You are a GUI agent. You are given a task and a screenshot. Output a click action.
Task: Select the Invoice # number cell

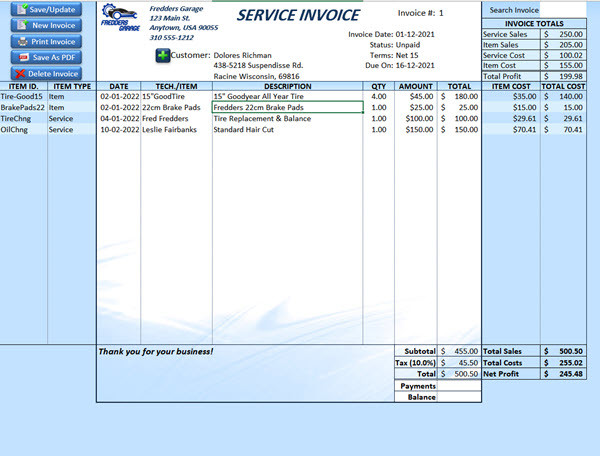point(441,13)
